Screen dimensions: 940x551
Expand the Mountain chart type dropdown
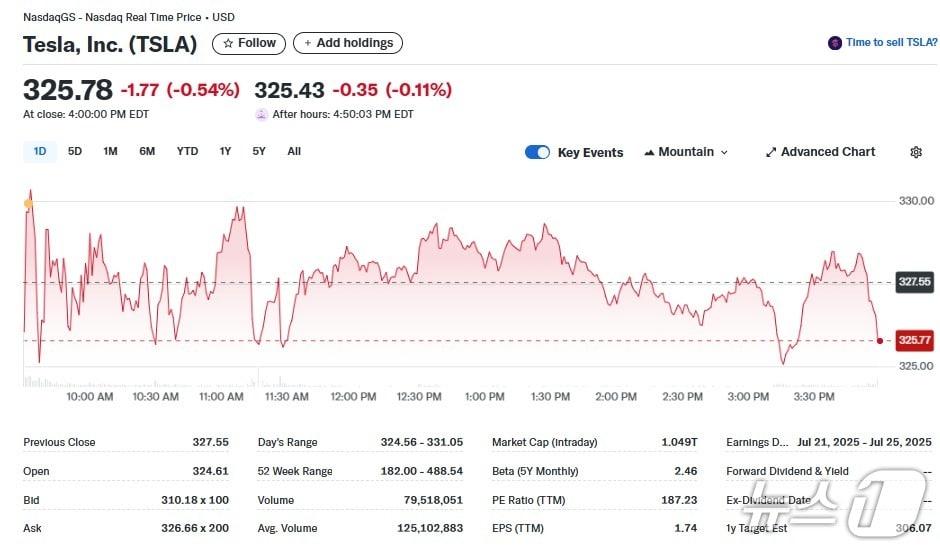pos(686,152)
